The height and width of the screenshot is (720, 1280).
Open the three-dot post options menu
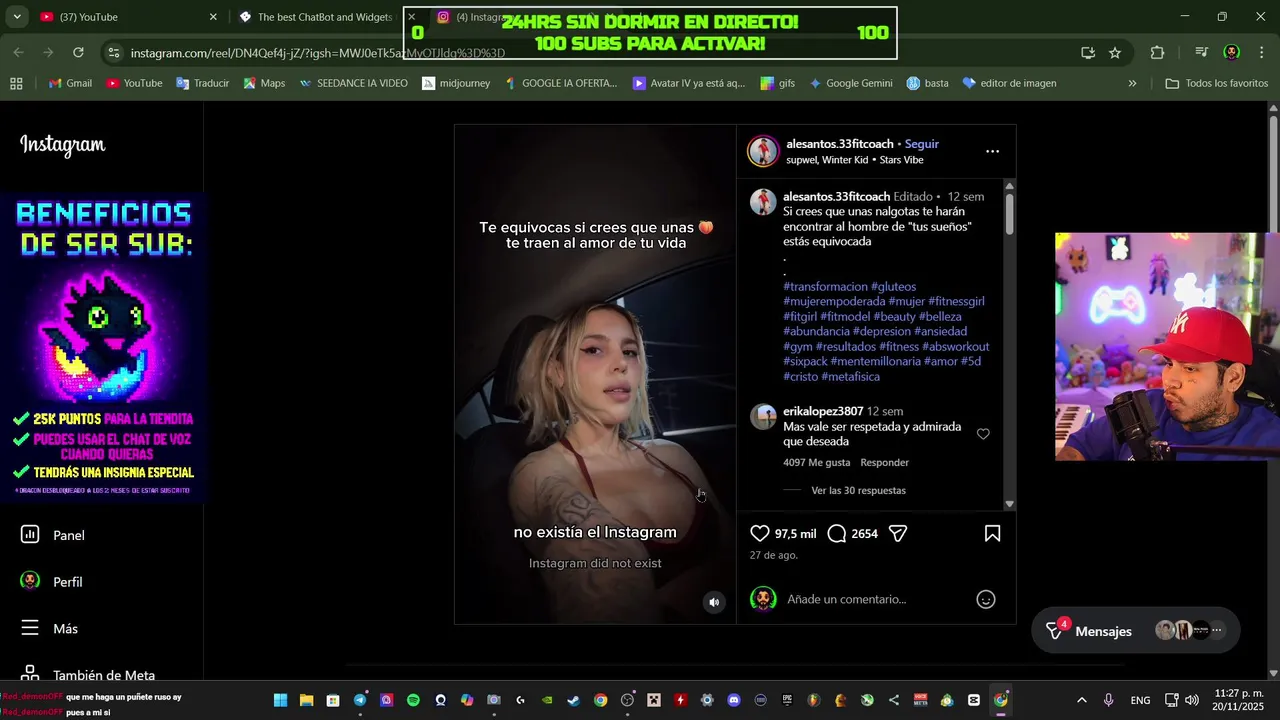992,151
